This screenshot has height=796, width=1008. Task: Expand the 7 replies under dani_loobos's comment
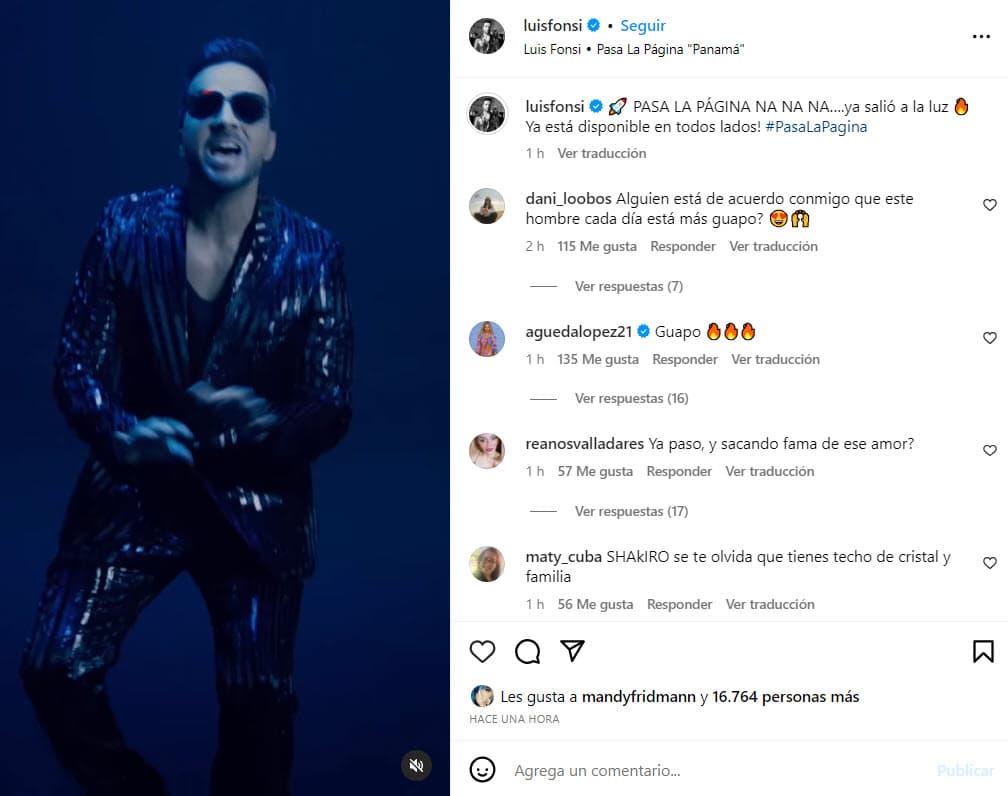[x=628, y=286]
